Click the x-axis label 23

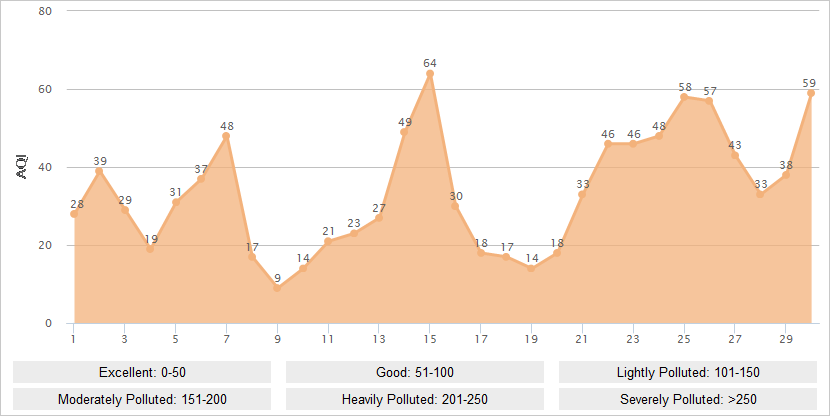[633, 339]
